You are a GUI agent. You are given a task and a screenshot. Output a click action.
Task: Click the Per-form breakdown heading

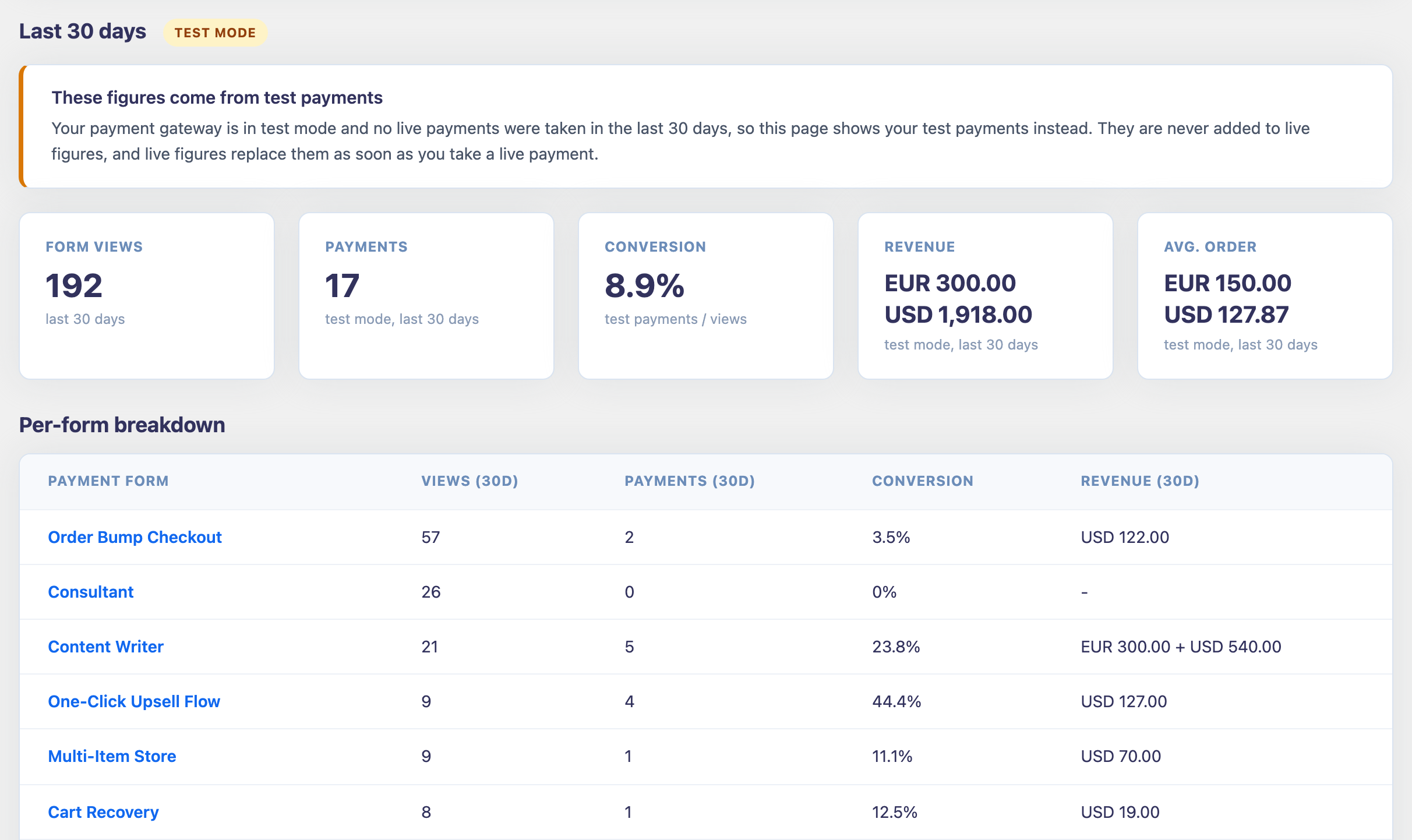tap(122, 425)
